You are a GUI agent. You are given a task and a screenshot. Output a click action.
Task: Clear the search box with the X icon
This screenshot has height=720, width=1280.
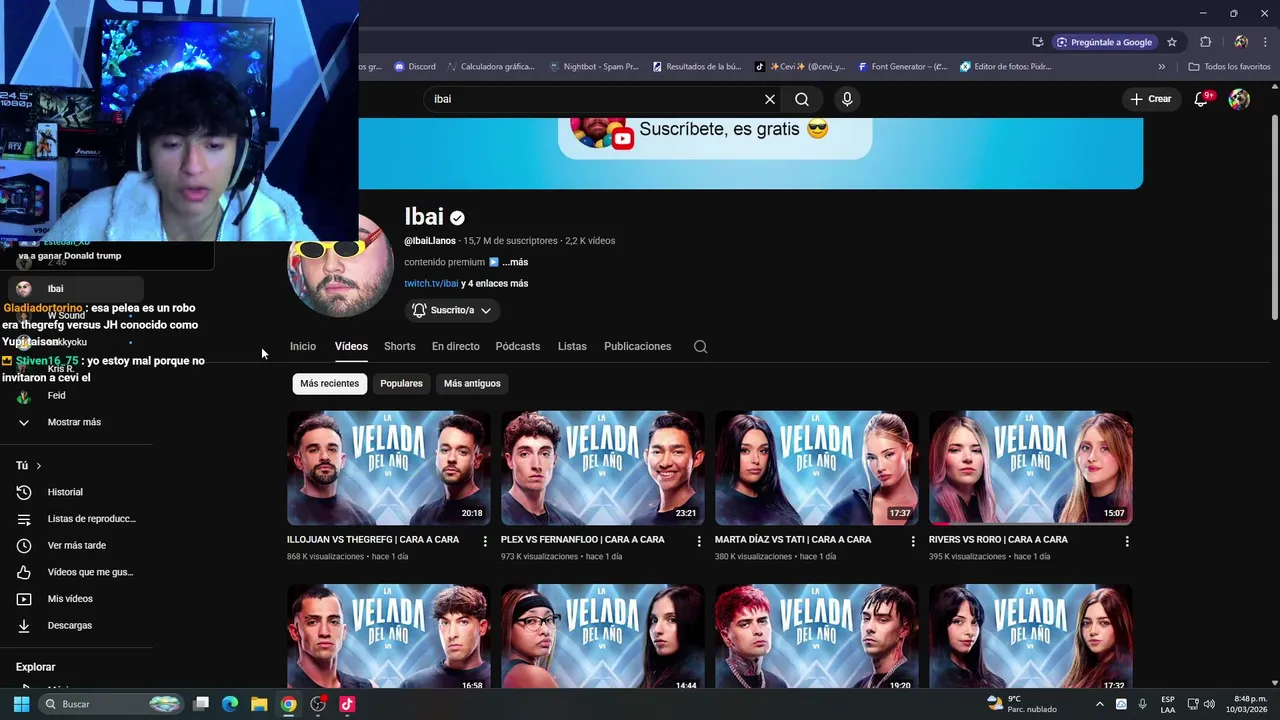tap(770, 99)
